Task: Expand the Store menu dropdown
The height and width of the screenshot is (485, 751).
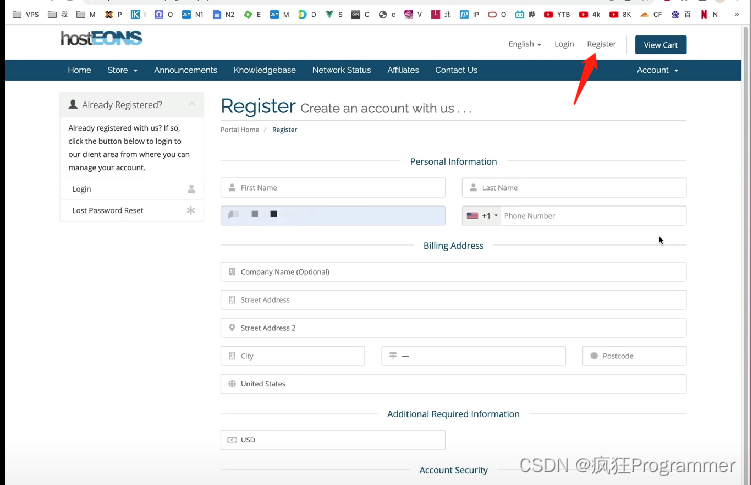Action: point(122,70)
